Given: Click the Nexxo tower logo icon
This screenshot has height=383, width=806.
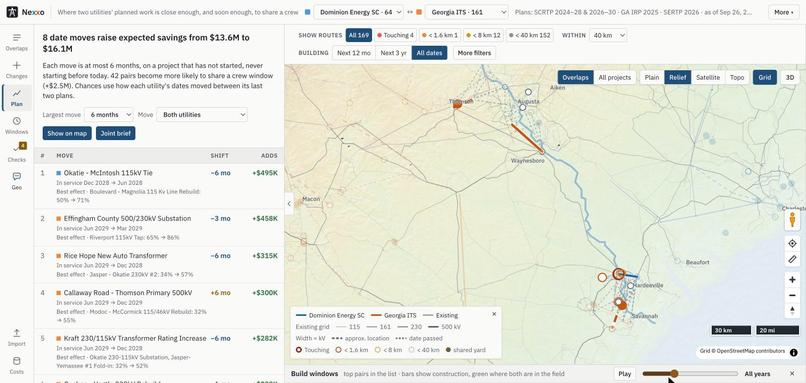Looking at the screenshot, I should point(12,12).
